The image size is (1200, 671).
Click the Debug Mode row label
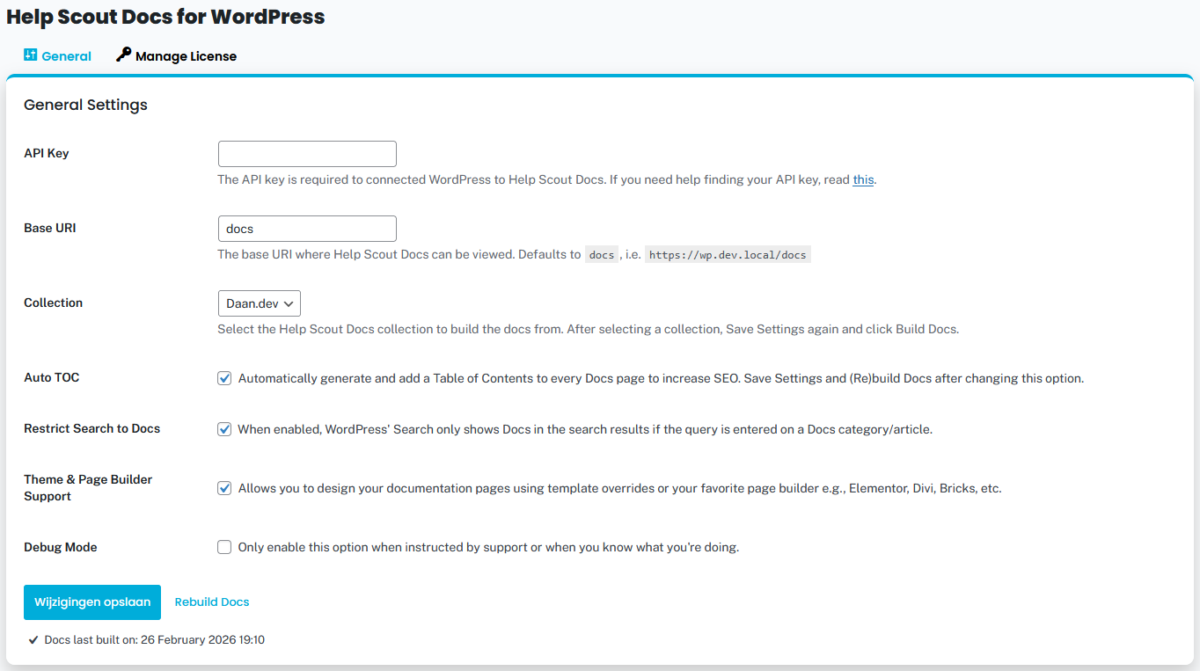point(60,547)
